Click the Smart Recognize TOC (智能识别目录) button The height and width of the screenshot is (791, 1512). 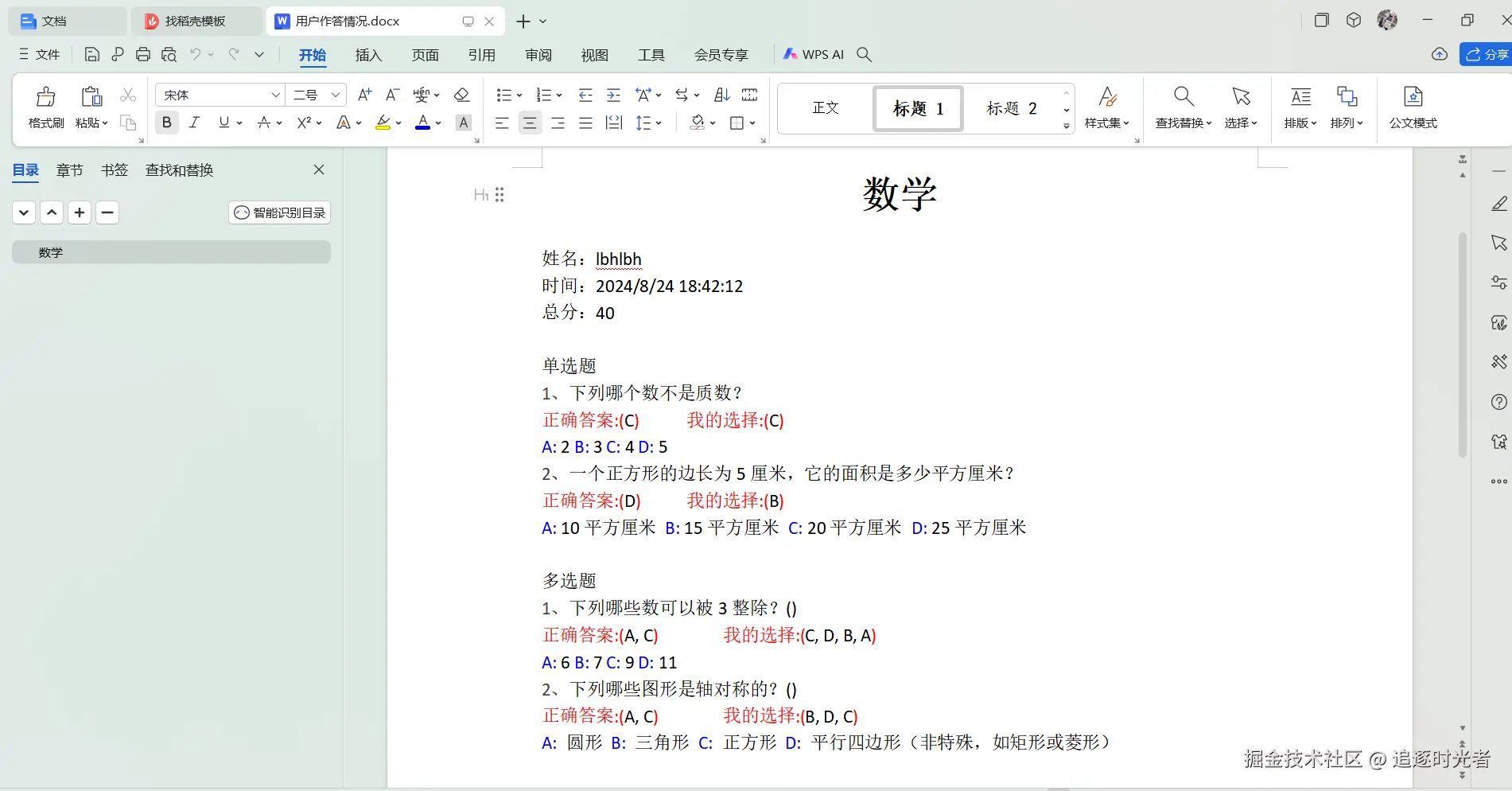pos(280,212)
